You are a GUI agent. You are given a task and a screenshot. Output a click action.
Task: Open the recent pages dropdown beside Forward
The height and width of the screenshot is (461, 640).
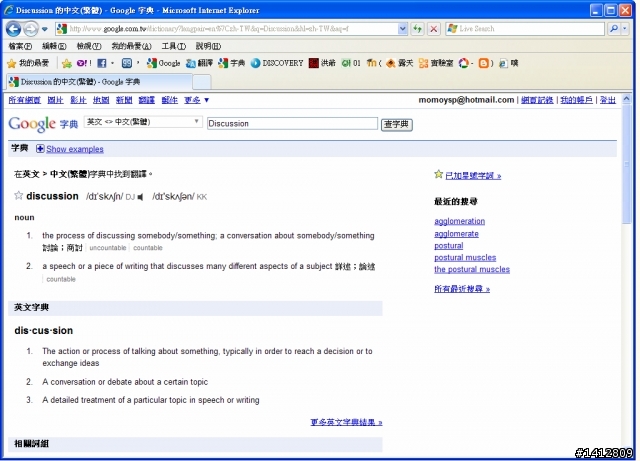point(44,29)
